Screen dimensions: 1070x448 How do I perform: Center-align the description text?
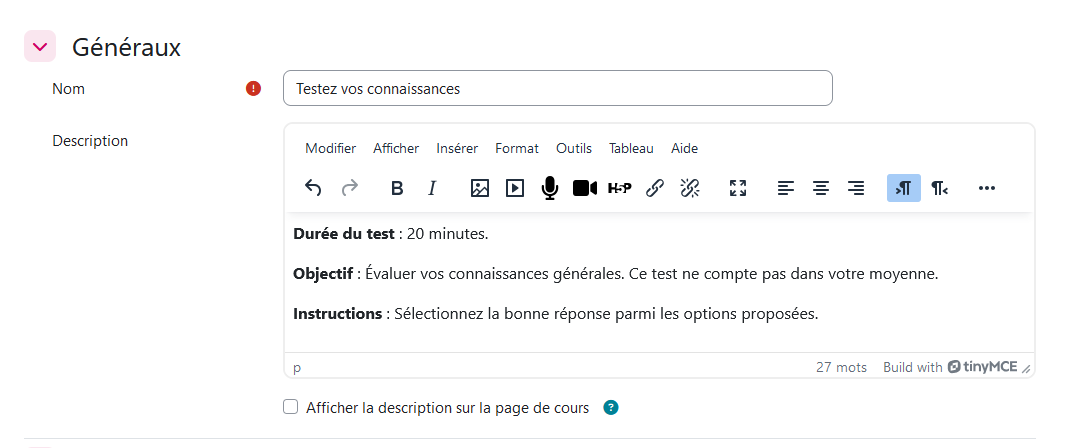(x=821, y=188)
